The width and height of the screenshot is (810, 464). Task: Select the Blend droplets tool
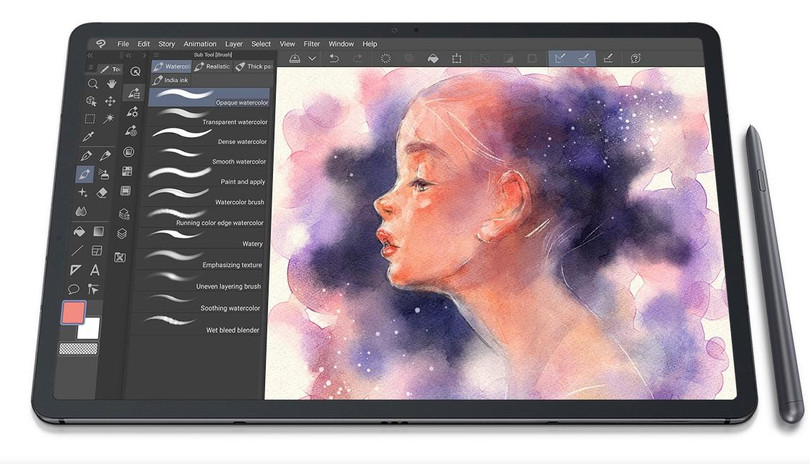(x=81, y=211)
